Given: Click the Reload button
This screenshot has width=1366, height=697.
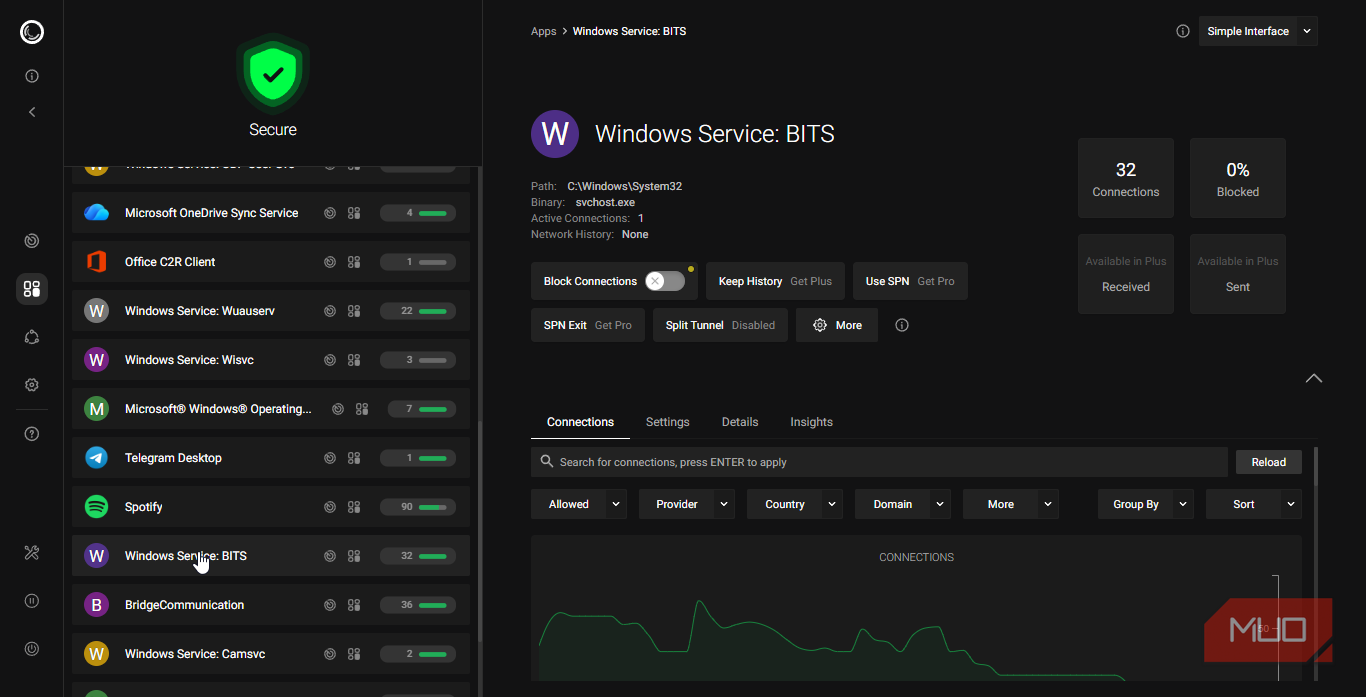Looking at the screenshot, I should pyautogui.click(x=1269, y=462).
